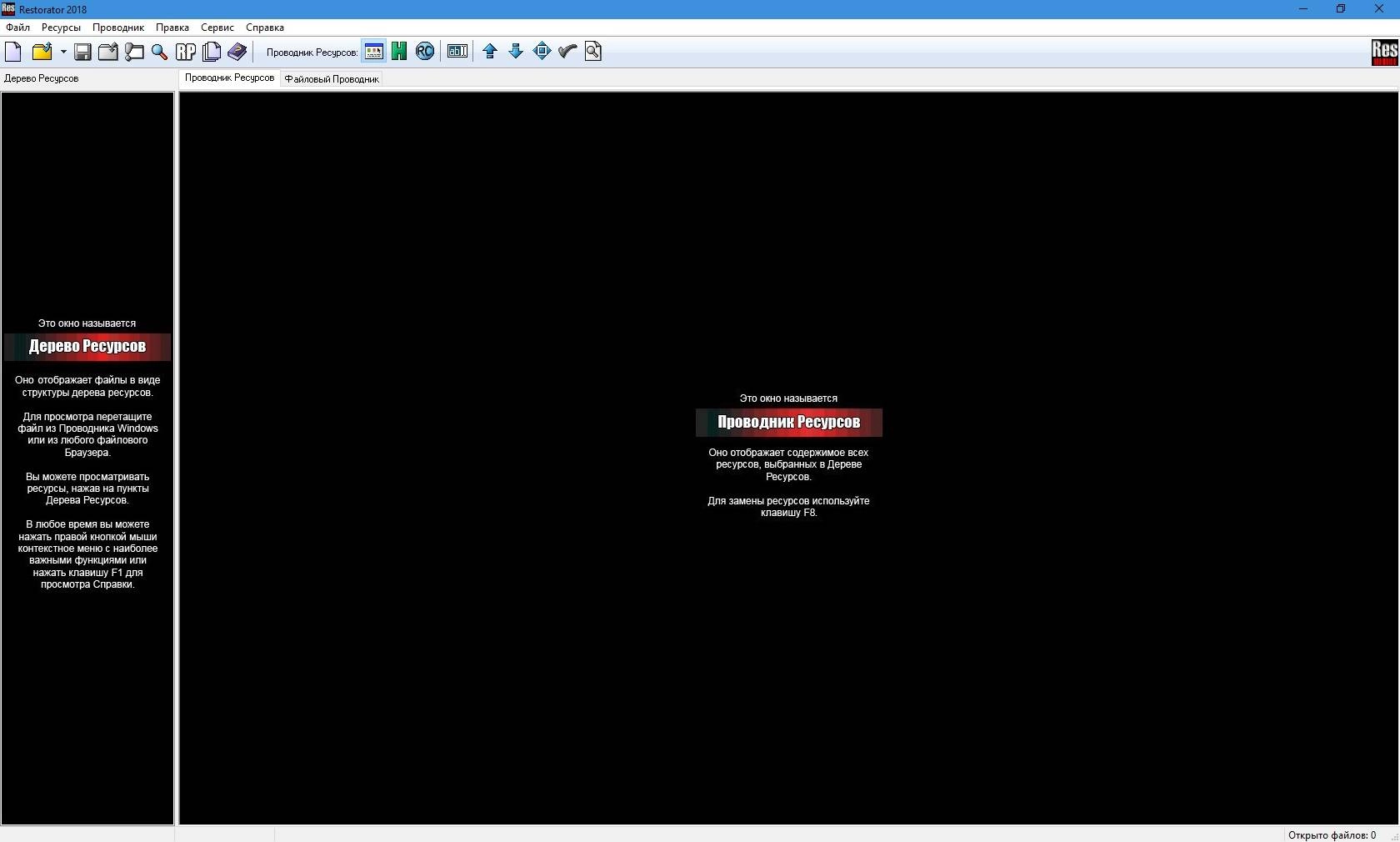Click the Restorator app icon in title bar
This screenshot has width=1400, height=842.
(8, 9)
